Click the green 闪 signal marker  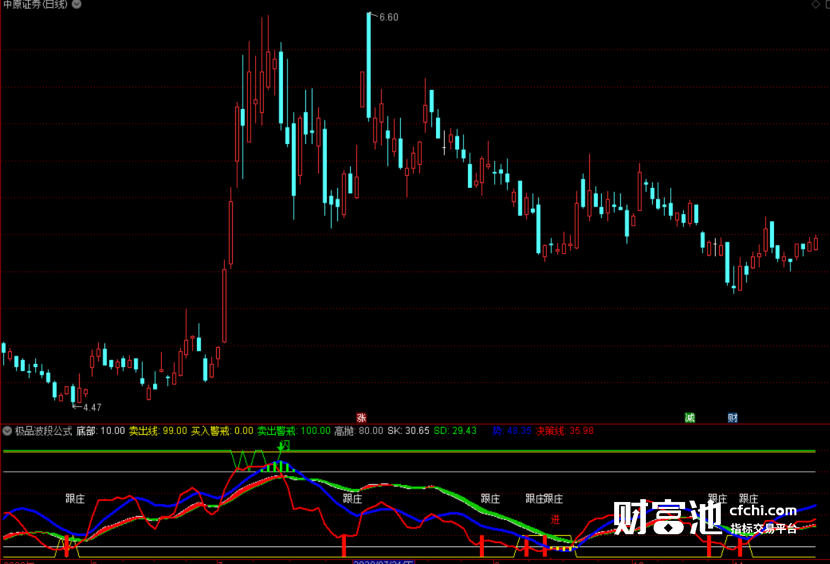click(x=284, y=445)
